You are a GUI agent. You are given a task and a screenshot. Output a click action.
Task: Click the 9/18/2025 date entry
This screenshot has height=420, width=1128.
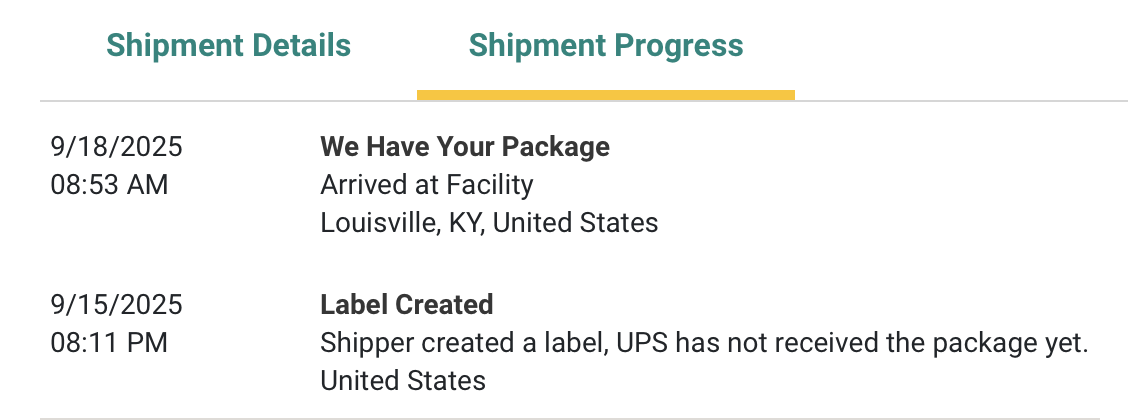click(116, 148)
